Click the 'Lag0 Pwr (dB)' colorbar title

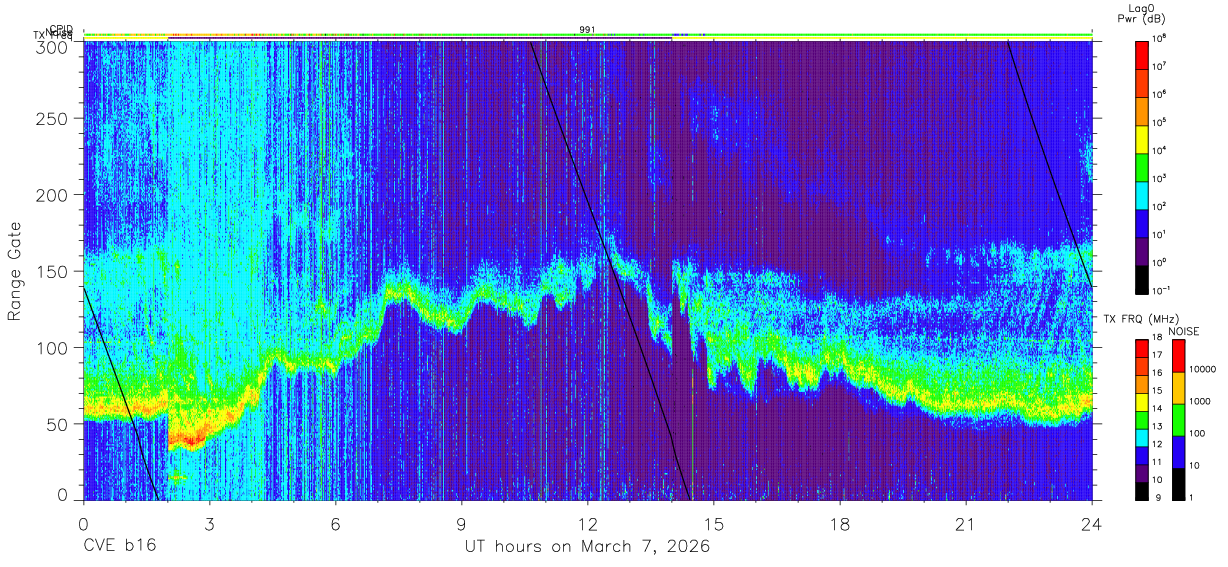(1142, 12)
